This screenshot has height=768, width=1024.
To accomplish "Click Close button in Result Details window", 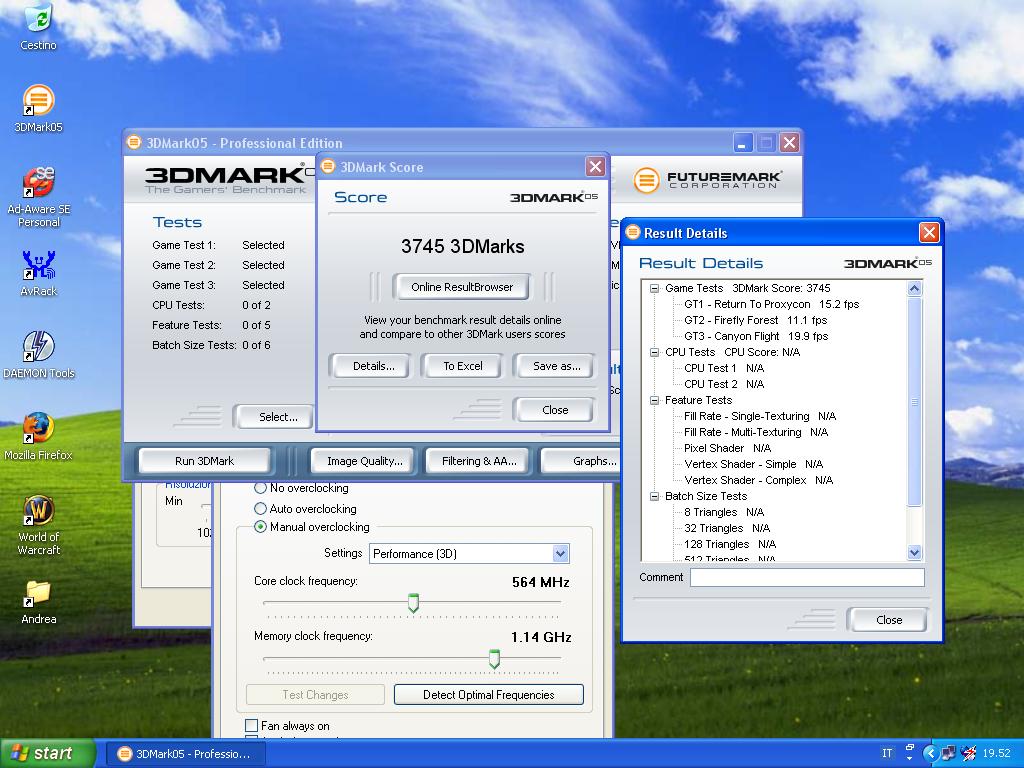I will click(888, 620).
